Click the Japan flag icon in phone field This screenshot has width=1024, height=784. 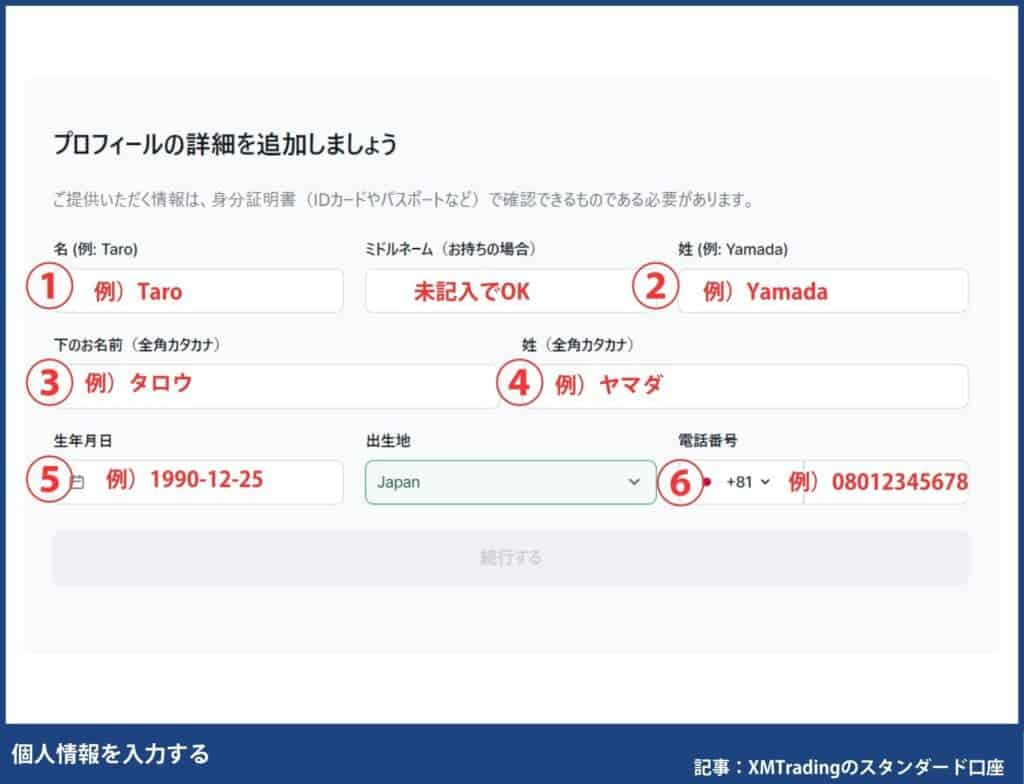707,483
